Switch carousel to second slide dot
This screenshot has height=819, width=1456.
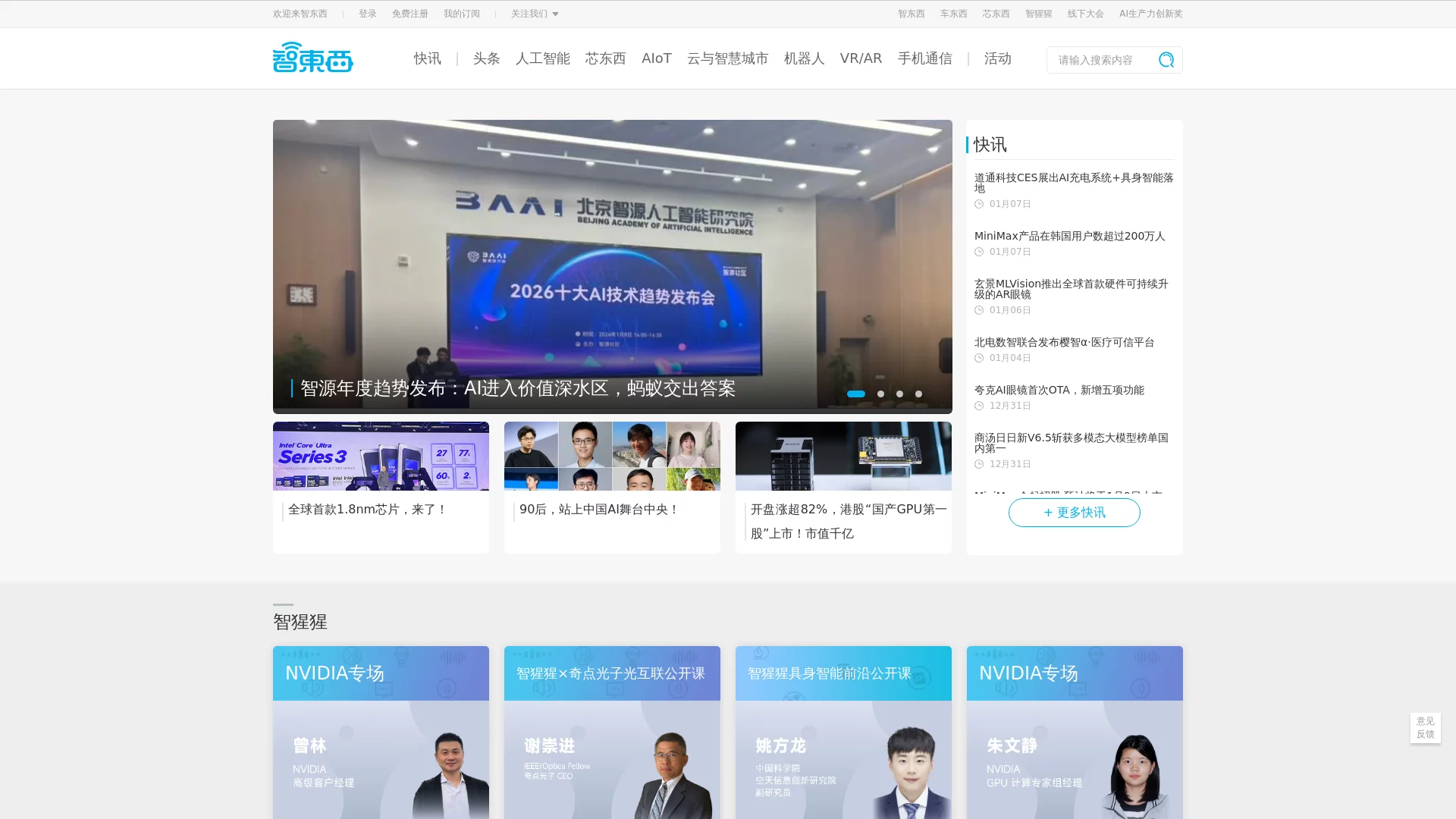[880, 394]
